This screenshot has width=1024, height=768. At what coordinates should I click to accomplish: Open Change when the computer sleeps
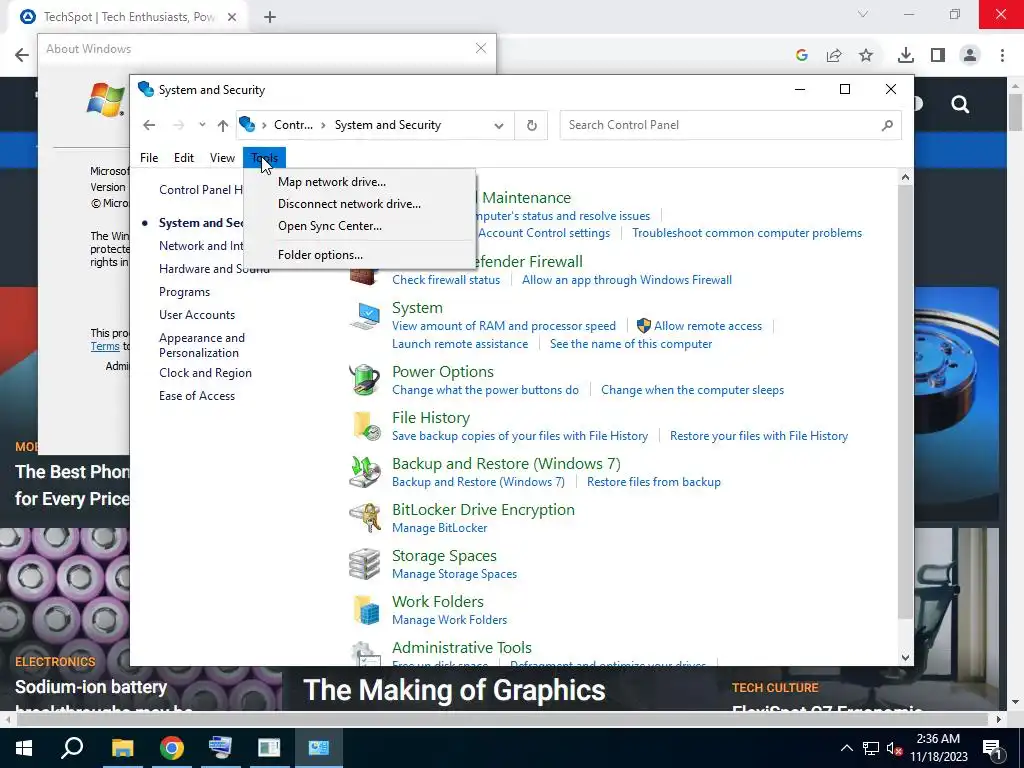pyautogui.click(x=692, y=390)
